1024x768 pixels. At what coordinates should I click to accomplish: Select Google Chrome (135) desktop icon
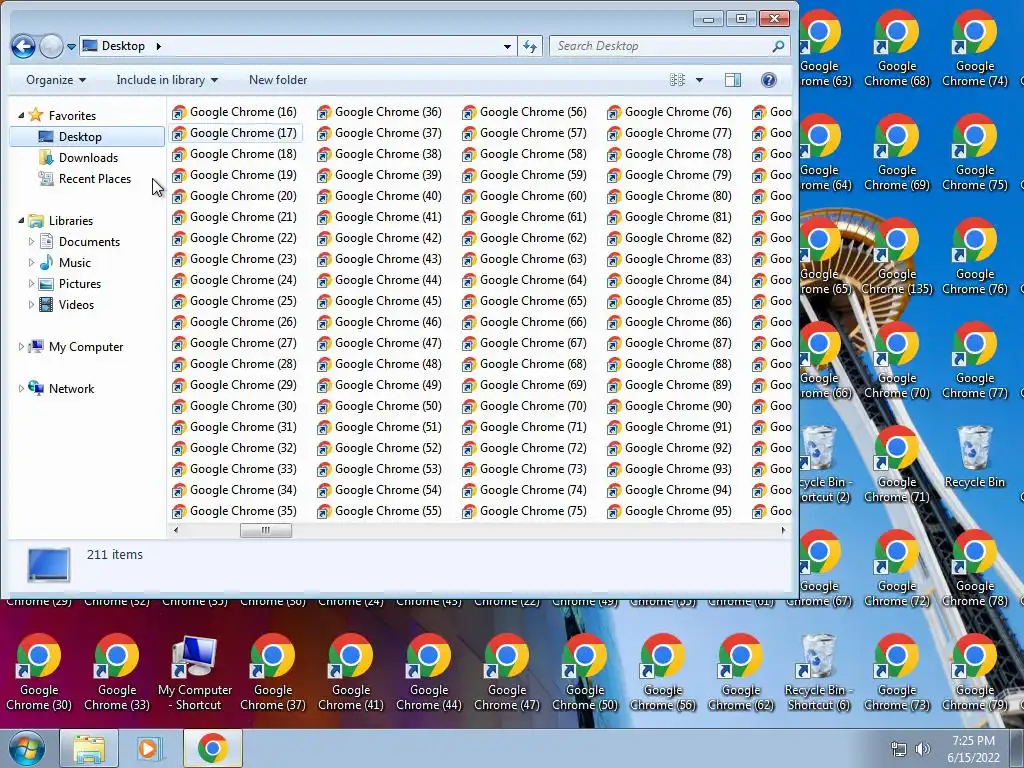click(897, 257)
